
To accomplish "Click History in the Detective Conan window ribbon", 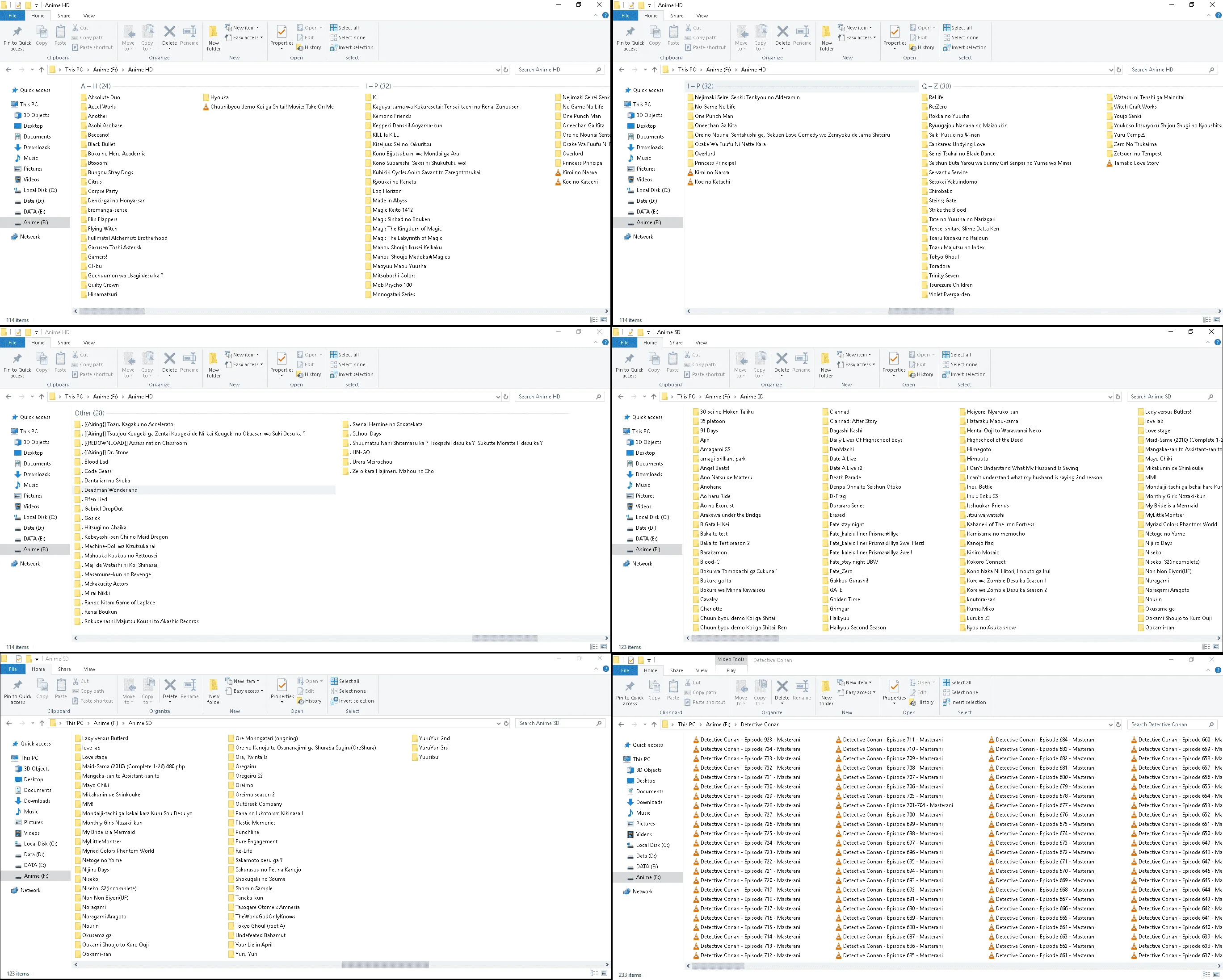I will (921, 702).
